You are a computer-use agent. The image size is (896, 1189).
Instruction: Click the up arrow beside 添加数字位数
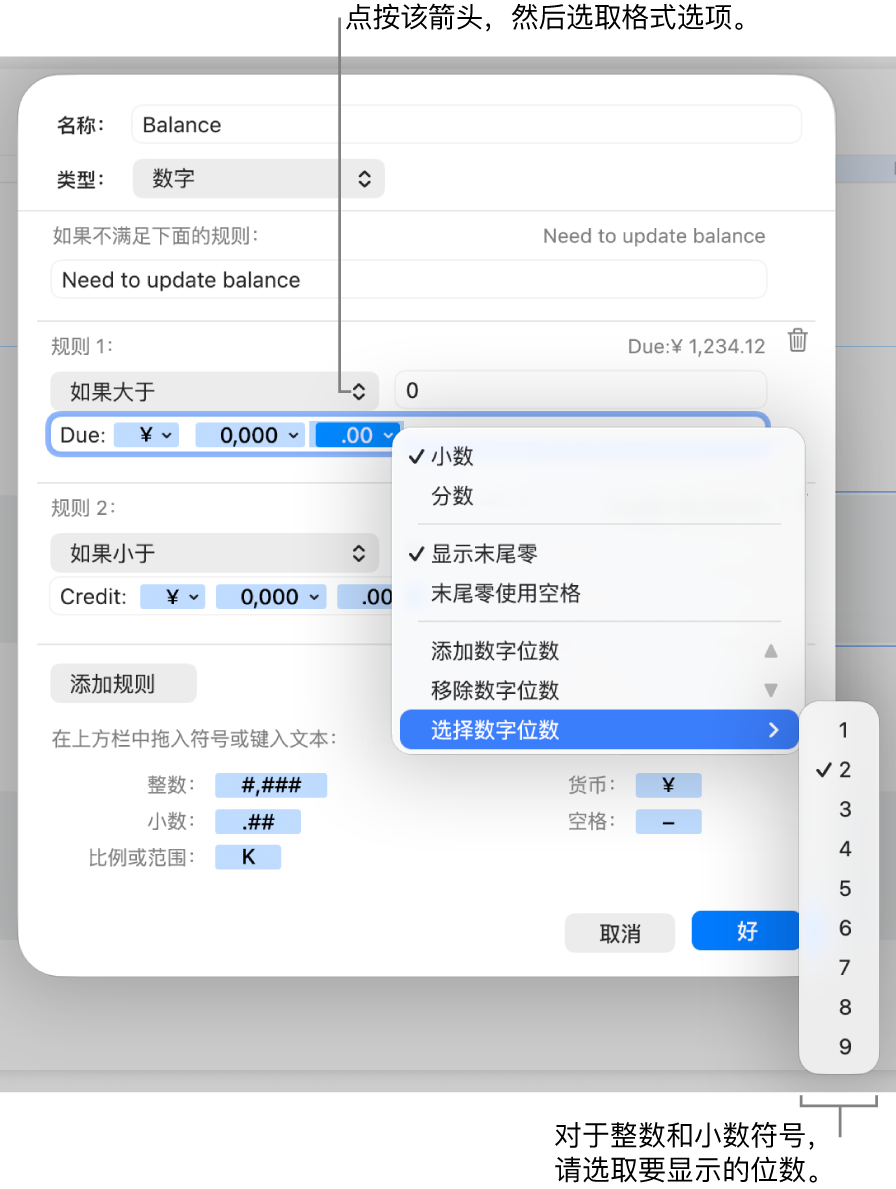click(x=770, y=651)
